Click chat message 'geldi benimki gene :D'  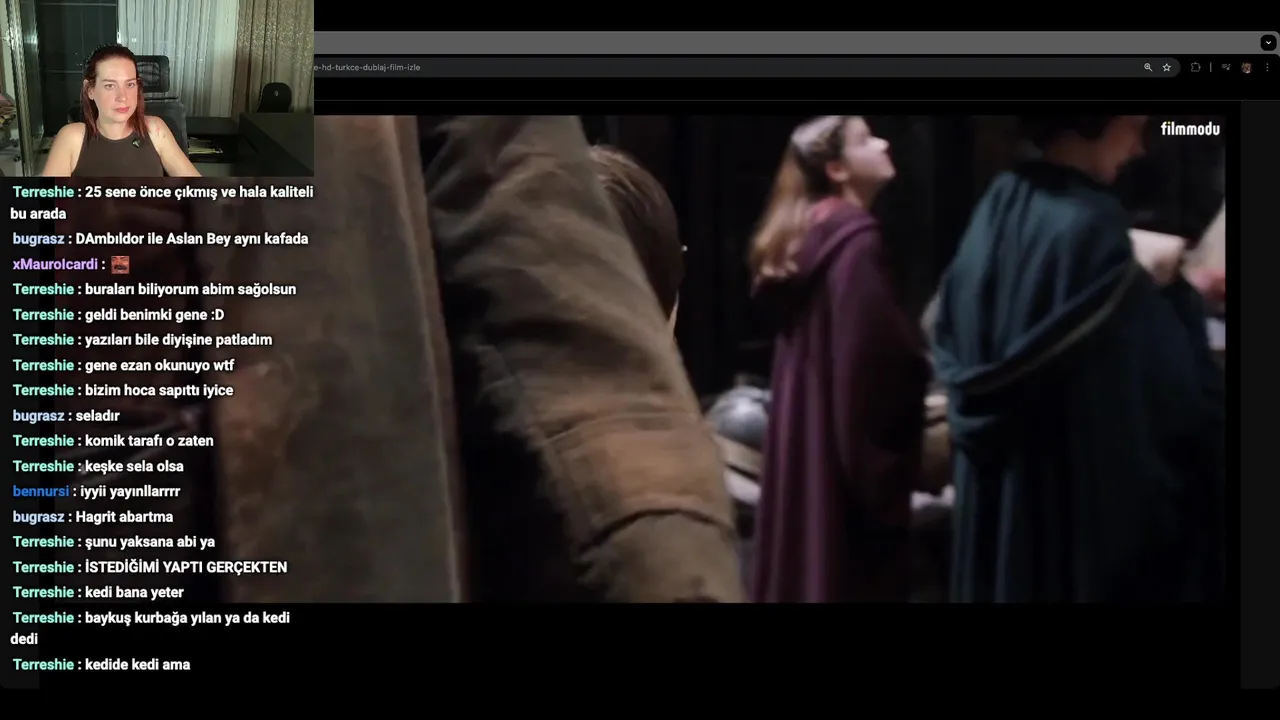tap(154, 314)
